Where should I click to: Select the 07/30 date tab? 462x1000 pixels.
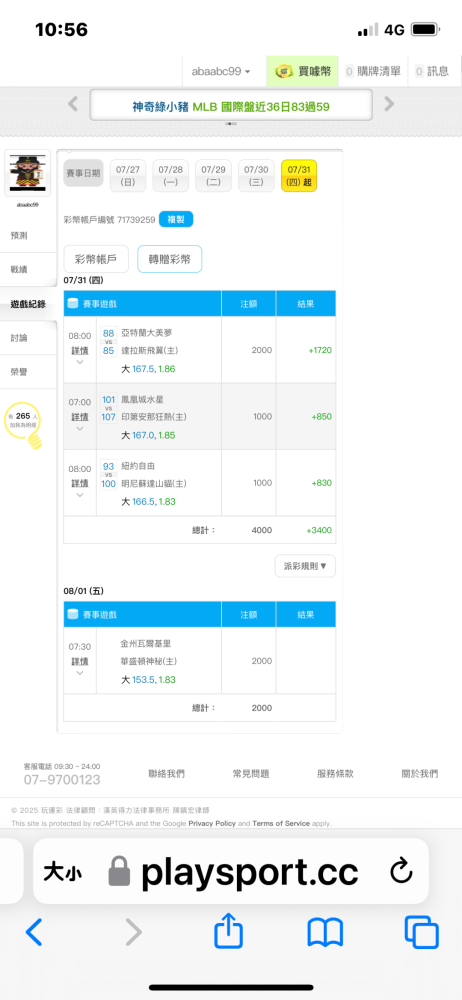coord(257,175)
